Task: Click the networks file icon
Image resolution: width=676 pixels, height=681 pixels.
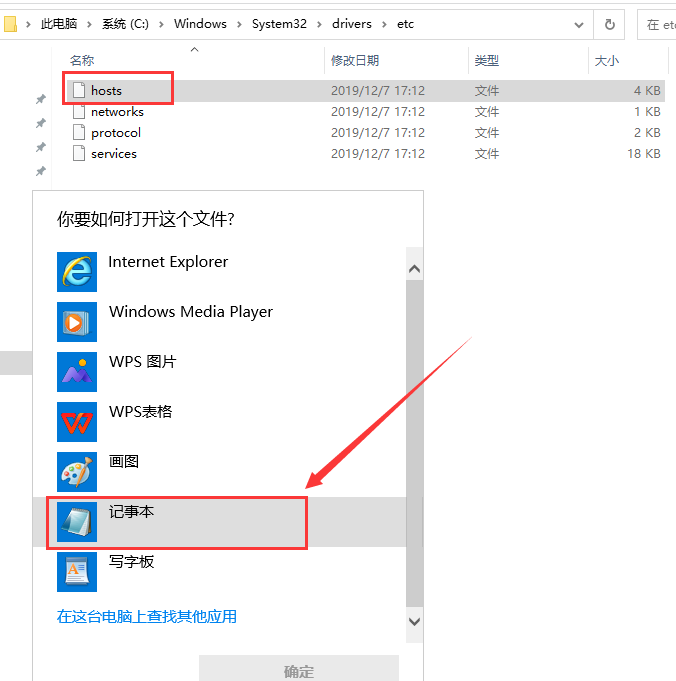Action: point(79,112)
